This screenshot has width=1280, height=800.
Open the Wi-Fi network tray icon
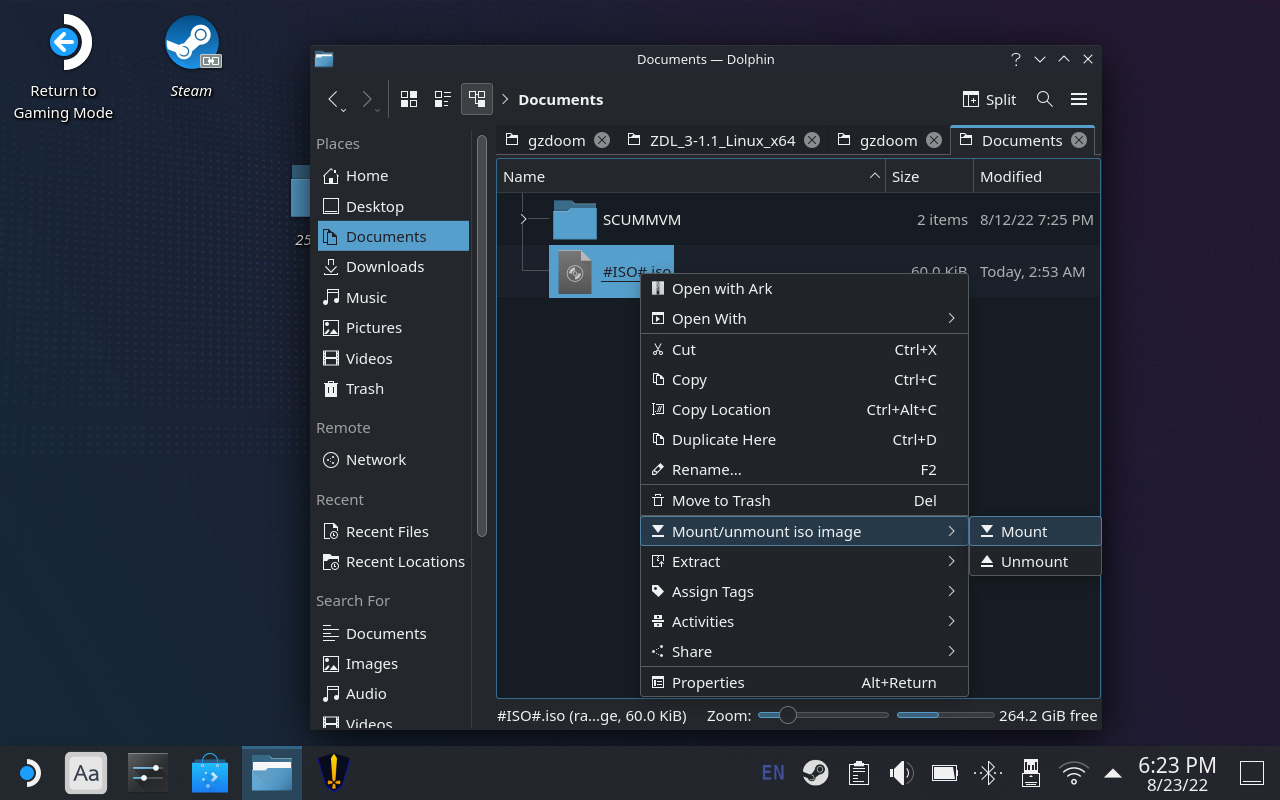1073,772
